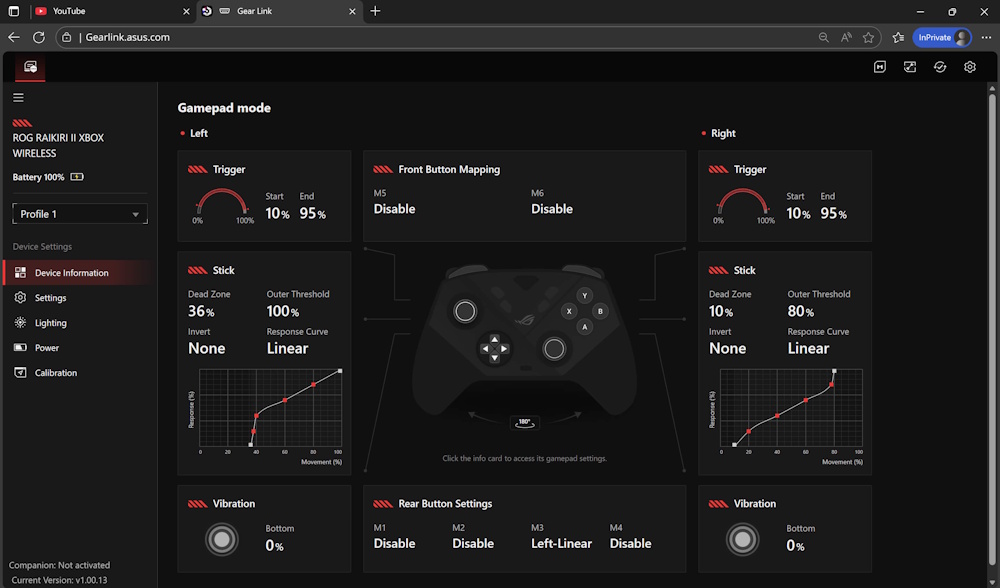Open the browser favorites list icon

coord(898,38)
